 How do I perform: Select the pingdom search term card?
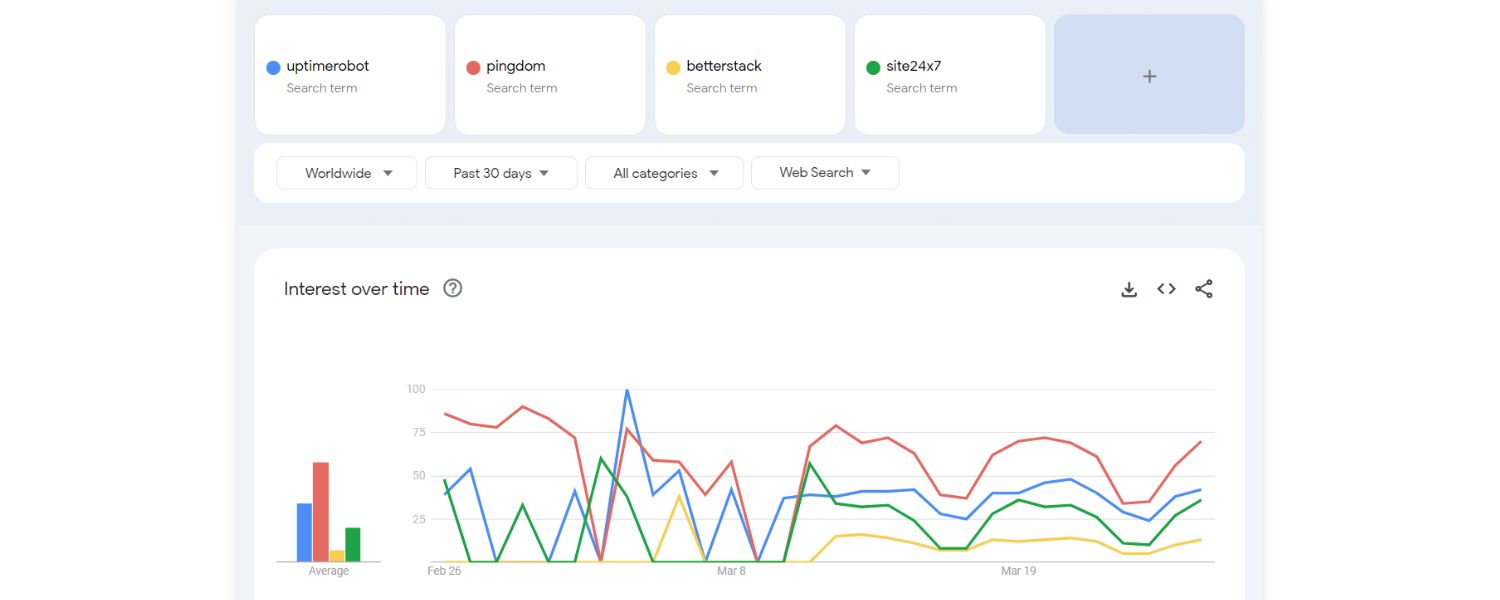pyautogui.click(x=550, y=75)
